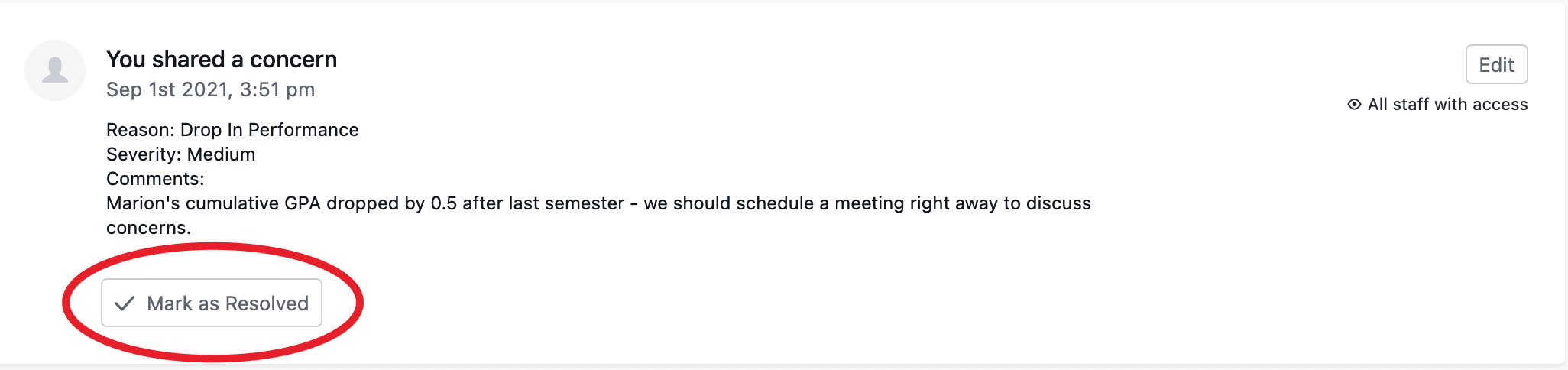Screen dimensions: 1568x370
Task: Click the "Drop In Performance" reason value
Action: (x=269, y=130)
